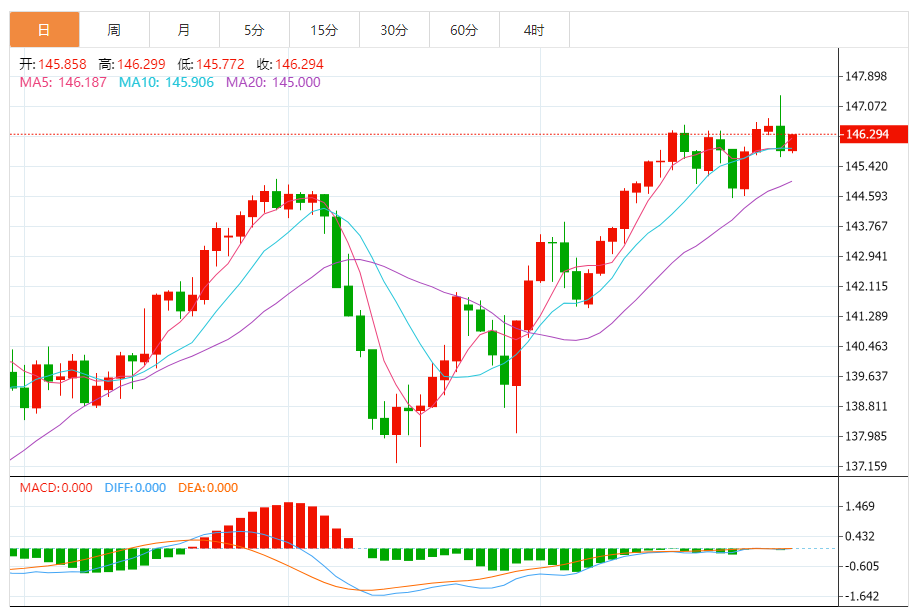Click the DEA value label
The image size is (911, 607).
[x=208, y=487]
